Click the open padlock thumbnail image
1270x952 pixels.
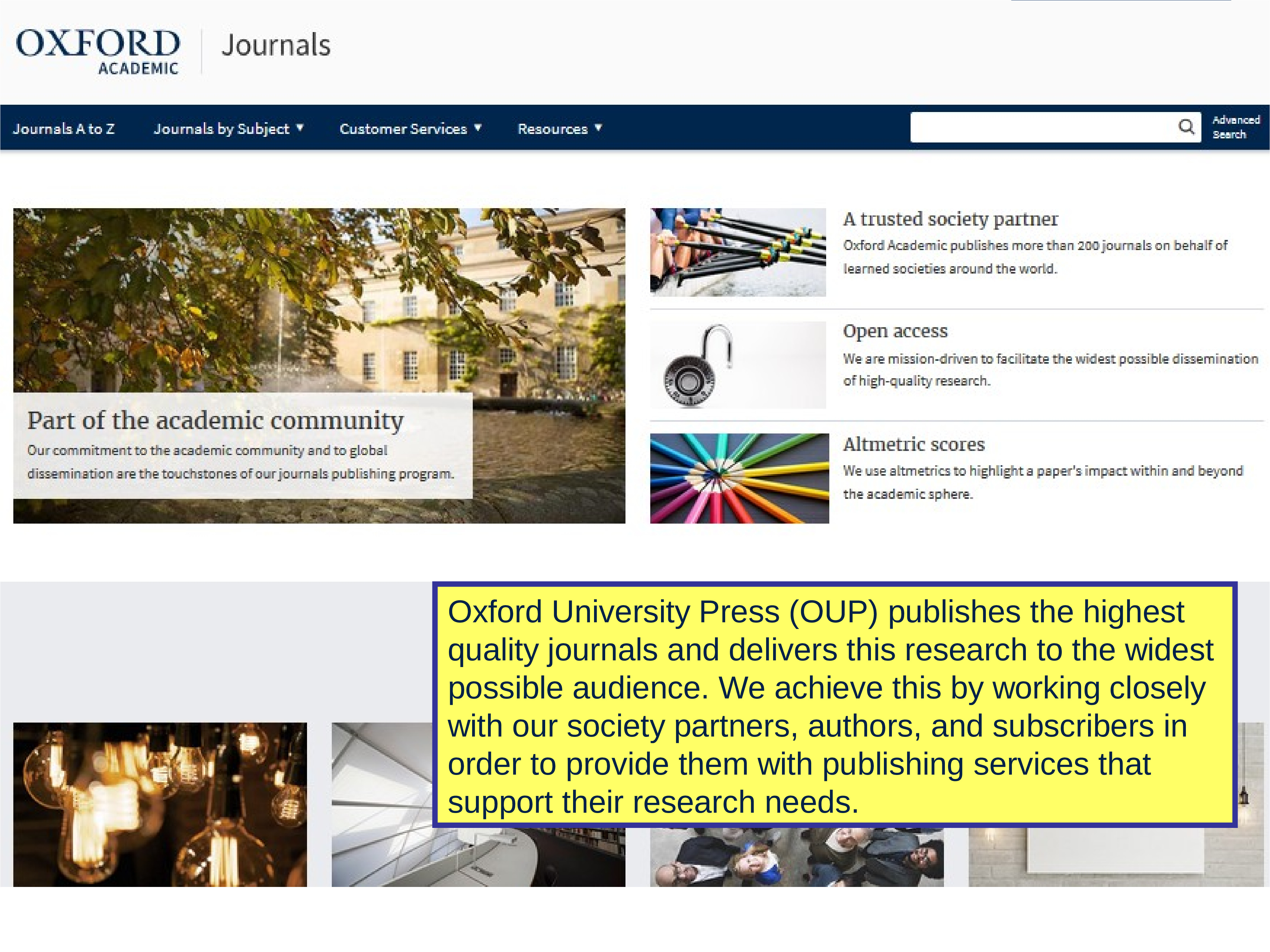[x=738, y=365]
